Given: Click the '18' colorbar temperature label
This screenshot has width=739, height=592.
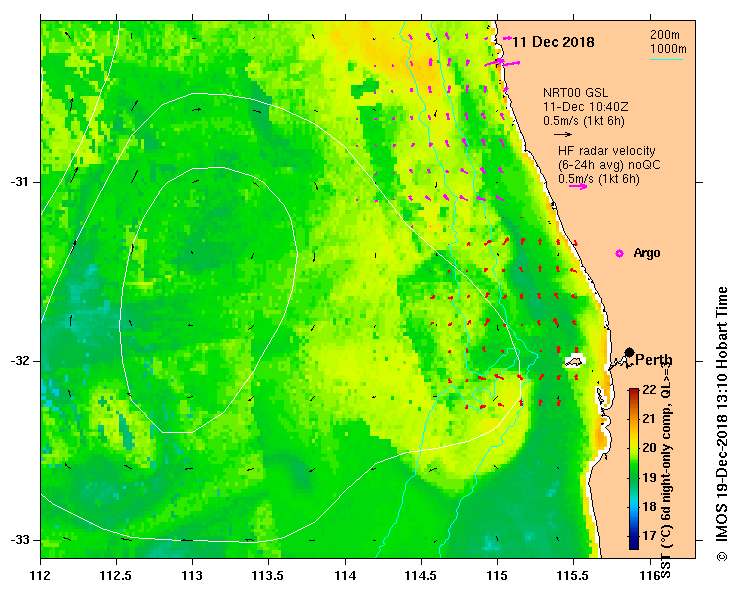Looking at the screenshot, I should pos(649,506).
